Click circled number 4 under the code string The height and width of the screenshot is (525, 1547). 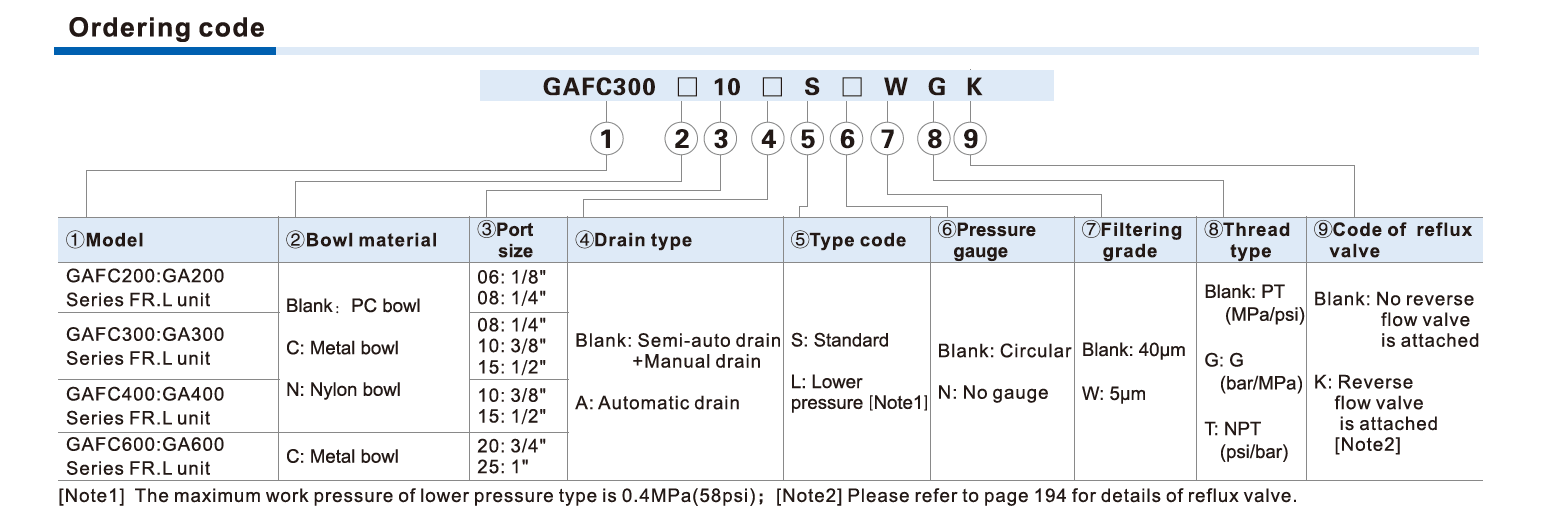pyautogui.click(x=768, y=139)
